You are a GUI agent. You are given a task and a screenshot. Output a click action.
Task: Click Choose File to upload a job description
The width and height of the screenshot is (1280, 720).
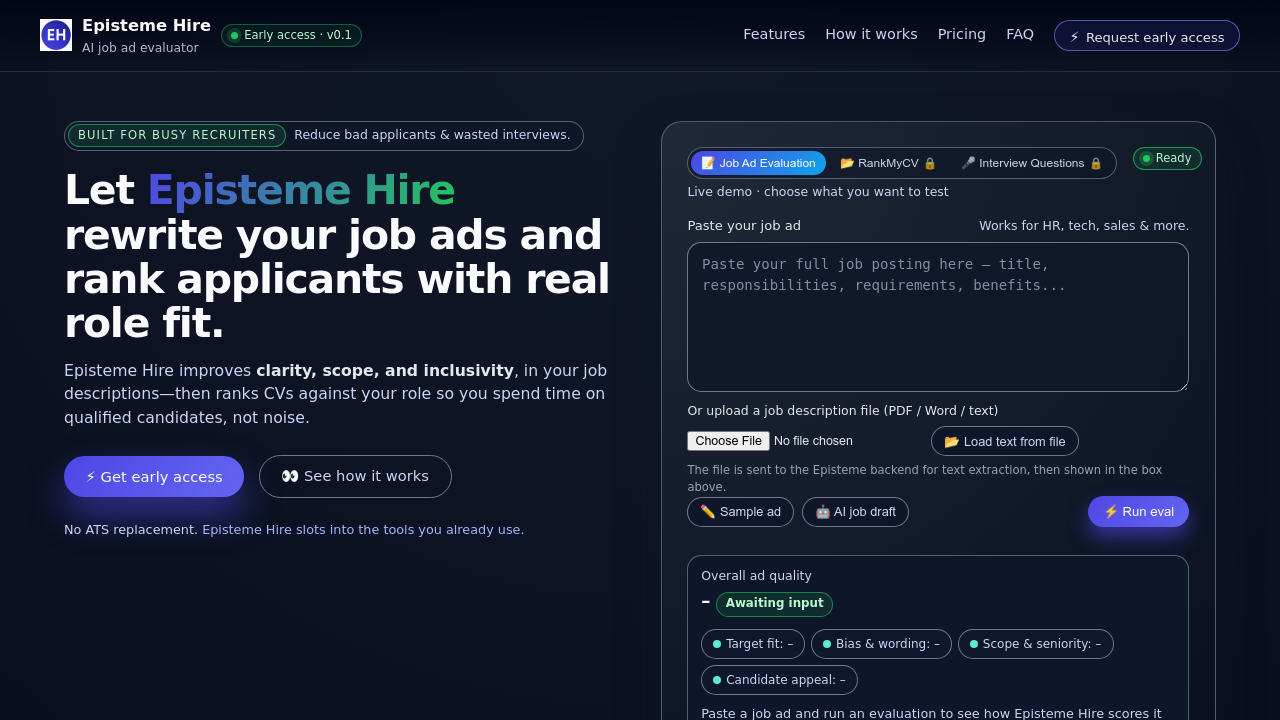[x=728, y=440]
